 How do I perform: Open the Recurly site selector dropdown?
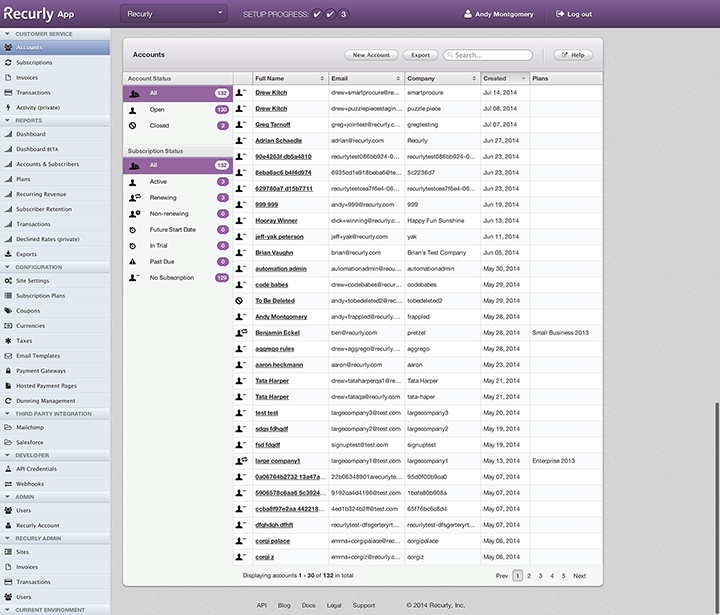(175, 14)
